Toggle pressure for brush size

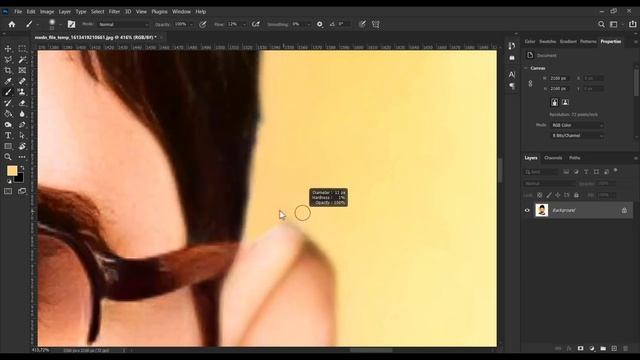362,24
